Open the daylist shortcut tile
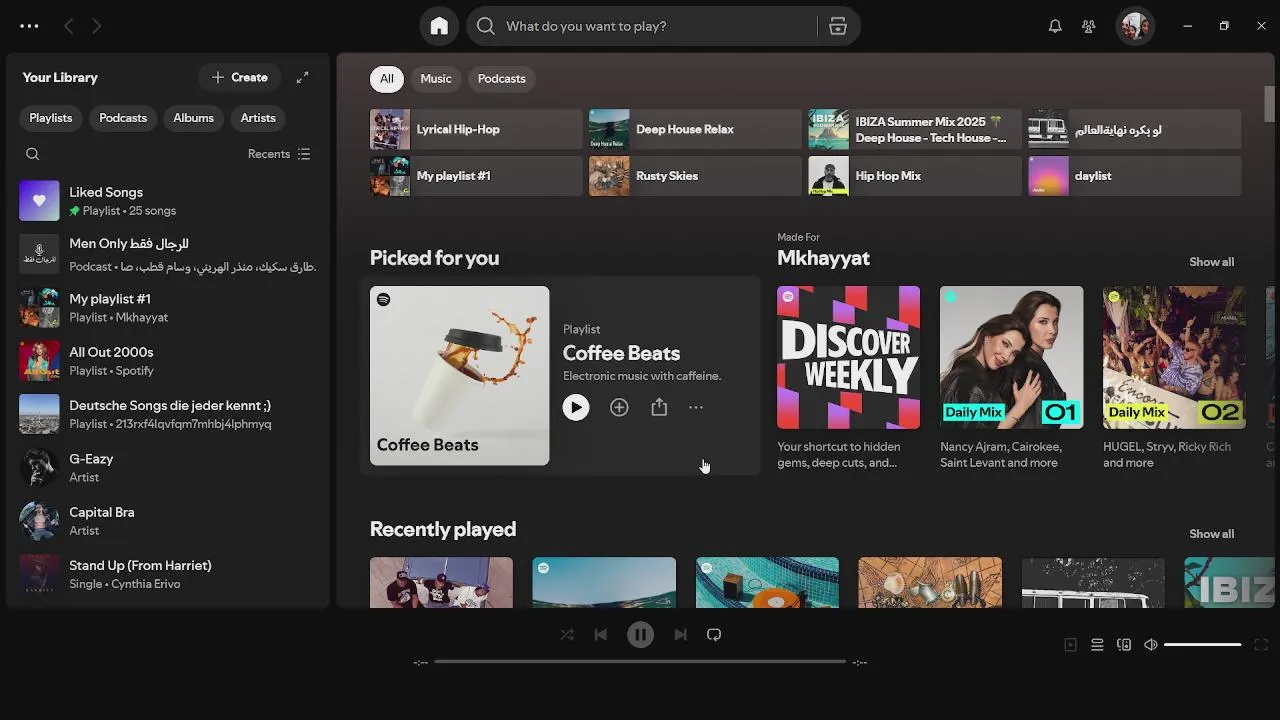 coord(1135,176)
